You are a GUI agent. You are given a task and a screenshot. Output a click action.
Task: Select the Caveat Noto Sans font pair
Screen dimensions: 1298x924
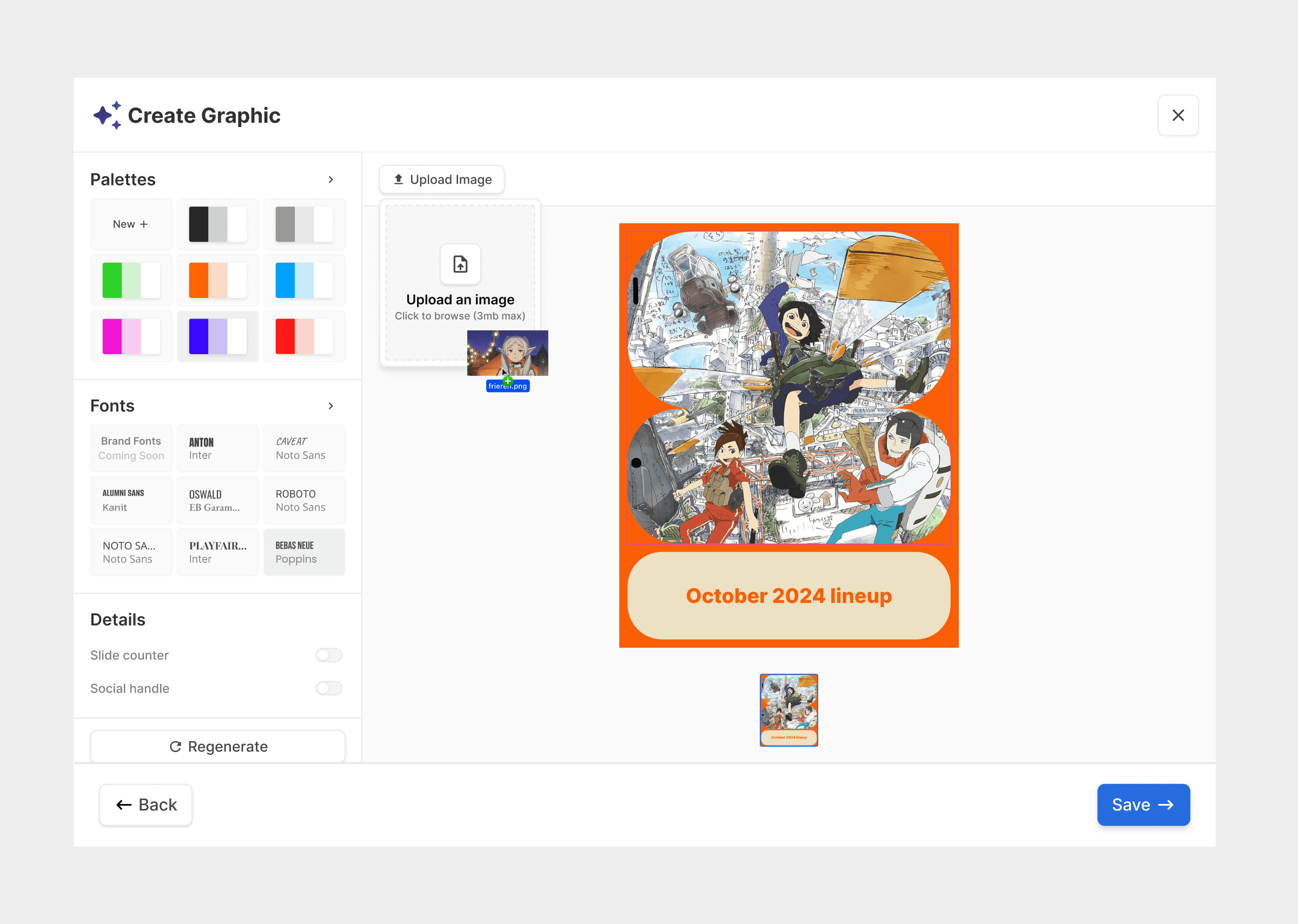pos(304,448)
